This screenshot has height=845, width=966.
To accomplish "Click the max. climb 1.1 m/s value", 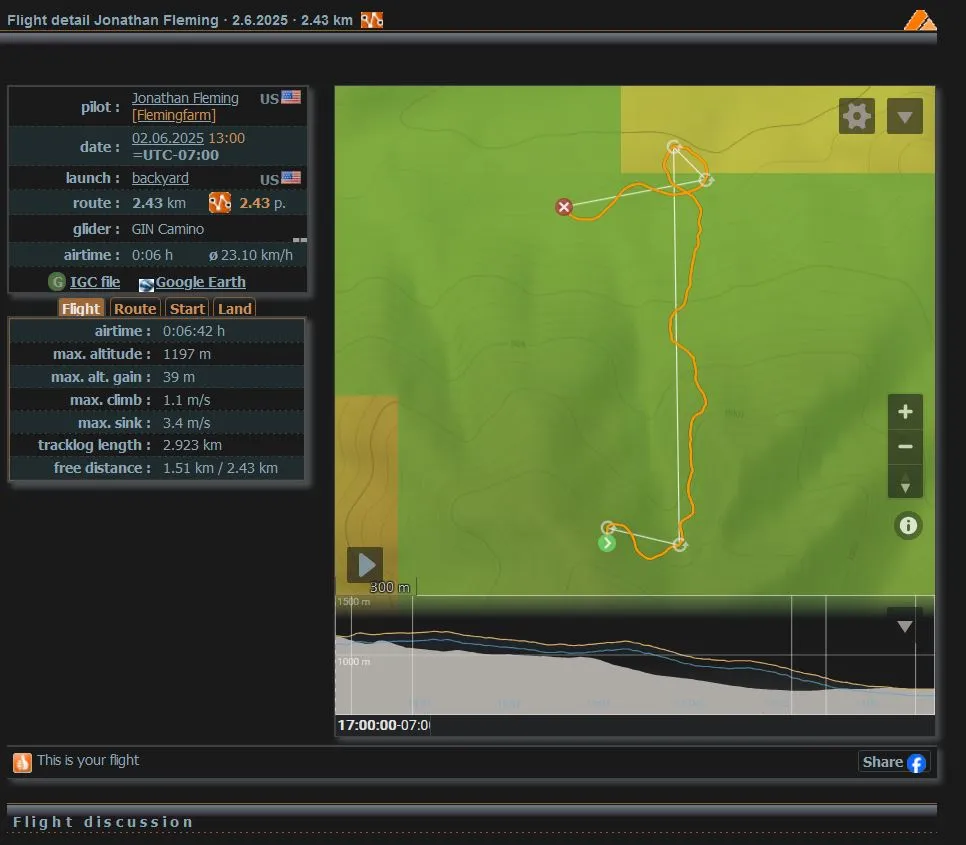I will tap(187, 400).
